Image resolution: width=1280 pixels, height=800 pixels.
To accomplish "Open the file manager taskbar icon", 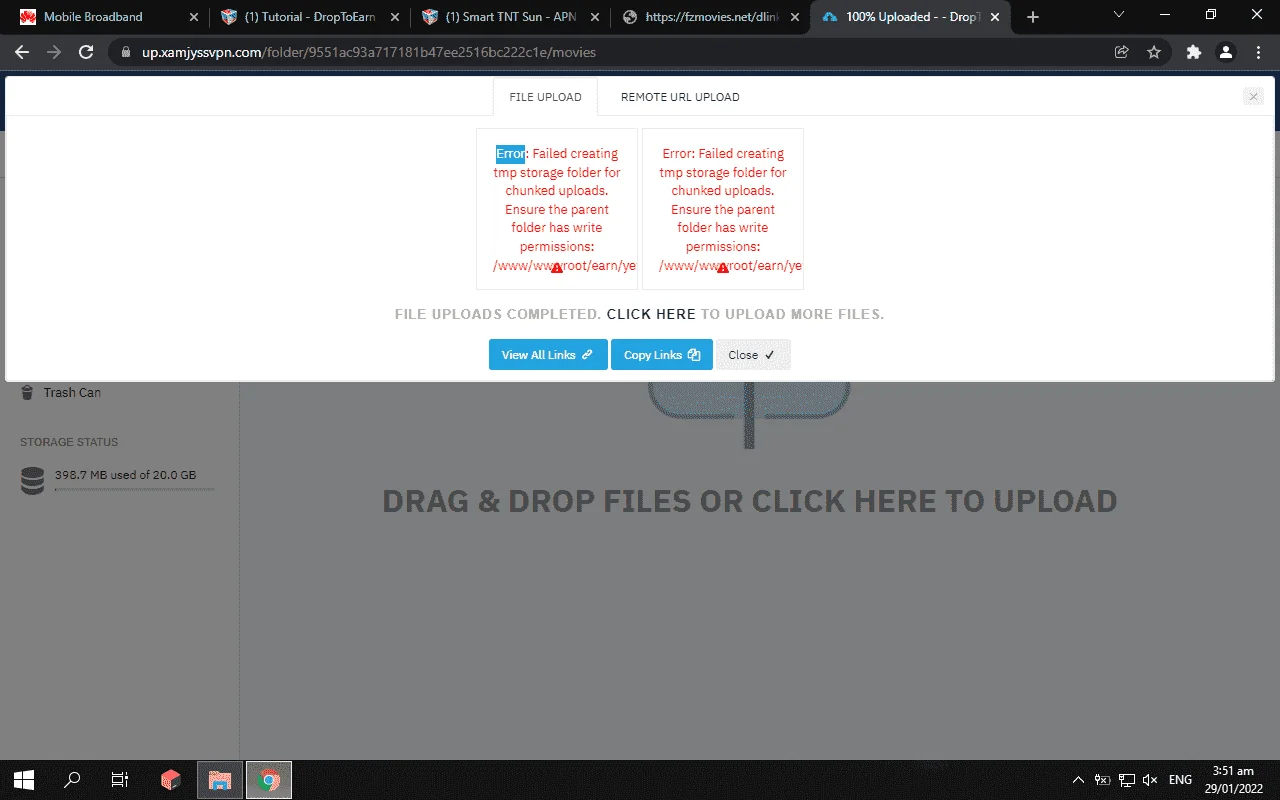I will (220, 780).
